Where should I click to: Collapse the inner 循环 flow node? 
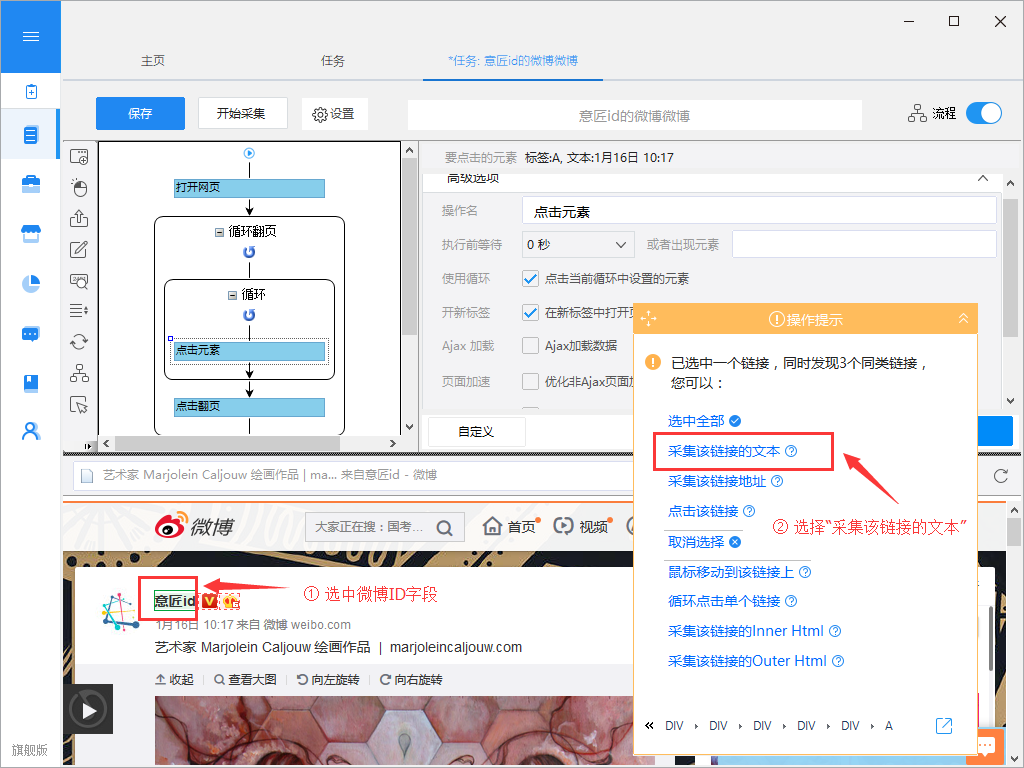pos(232,295)
